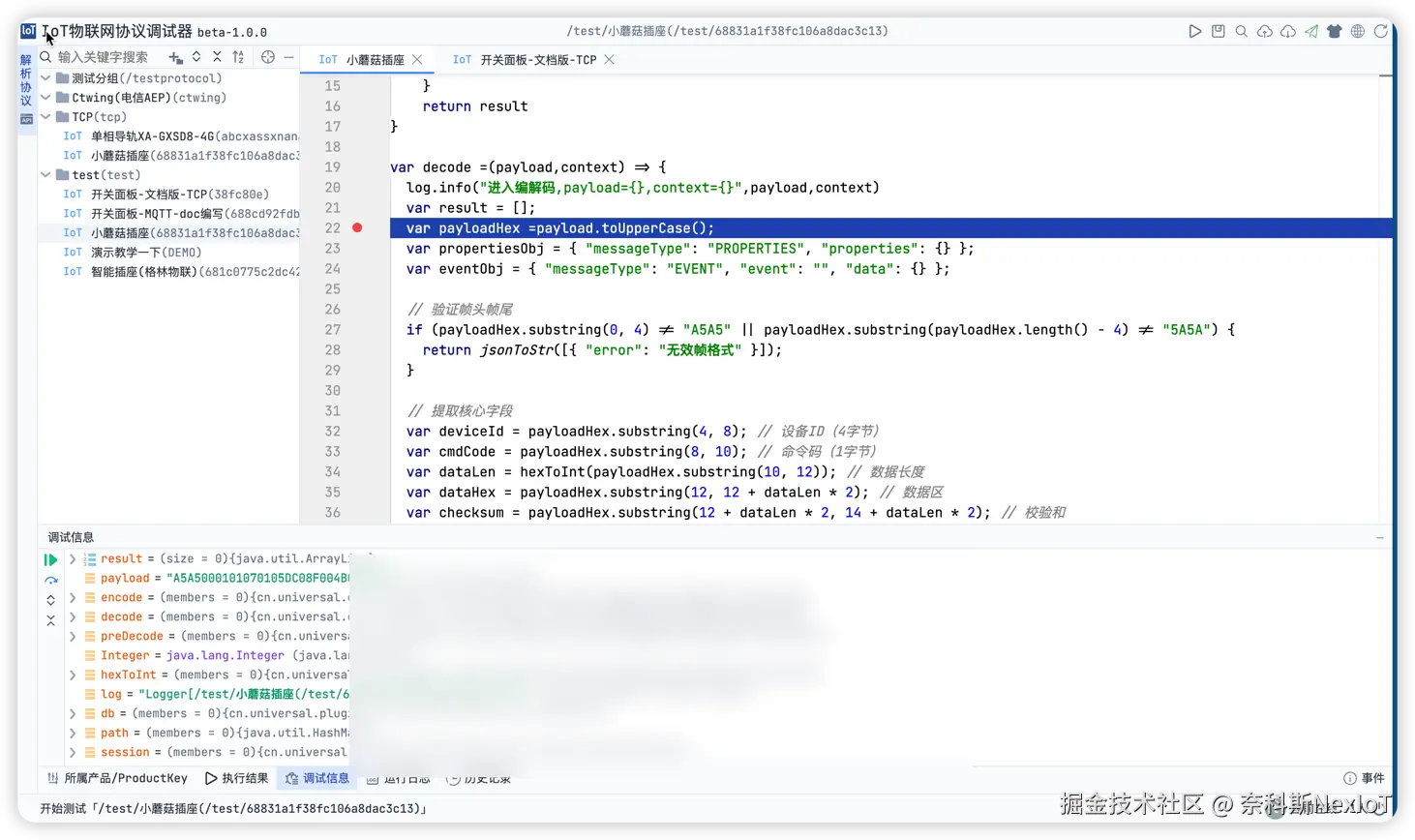Click line number 27 in the gutter
Viewport: 1415px width, 840px height.
(332, 330)
